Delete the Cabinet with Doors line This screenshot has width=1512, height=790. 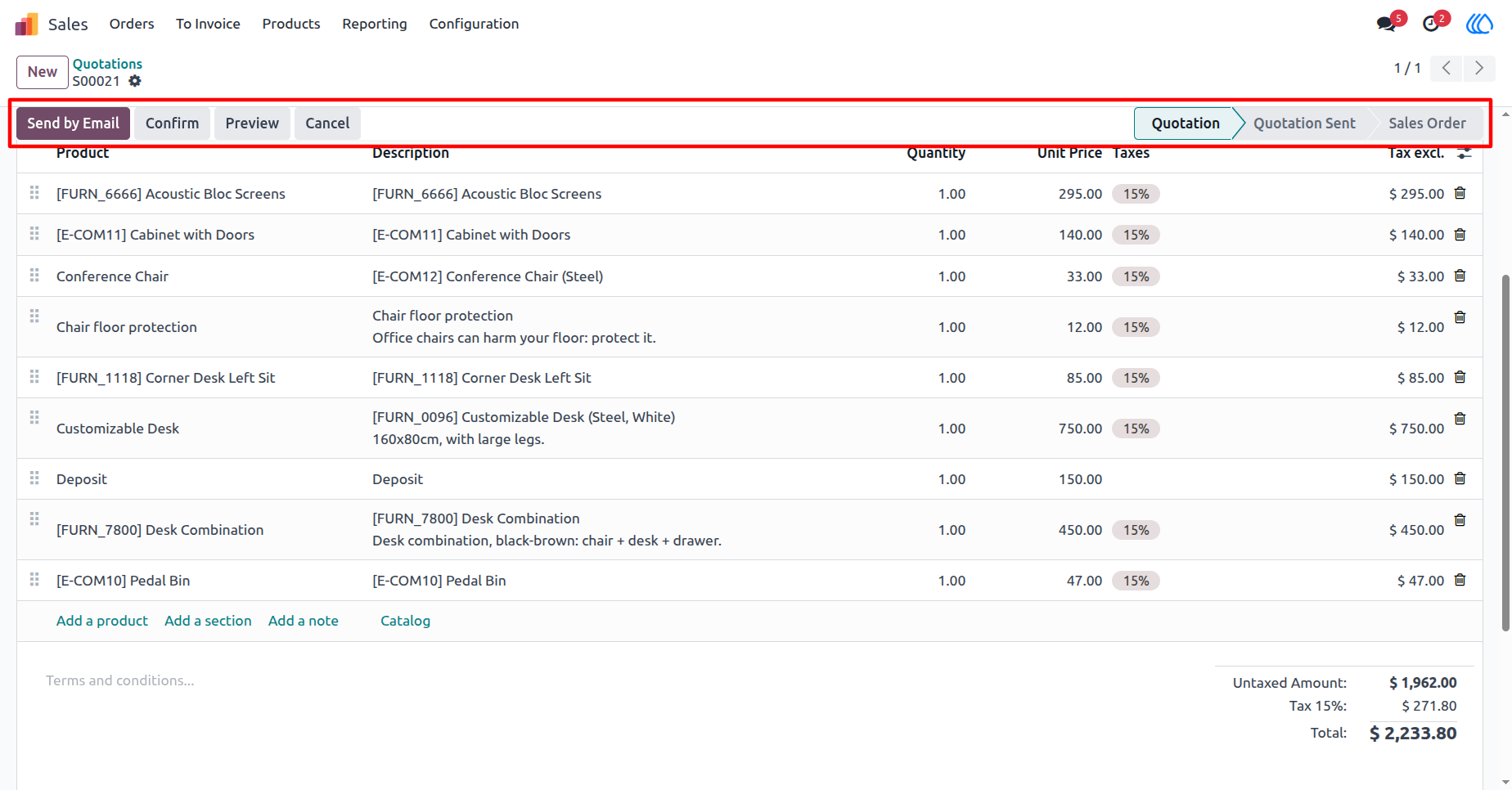[1460, 234]
